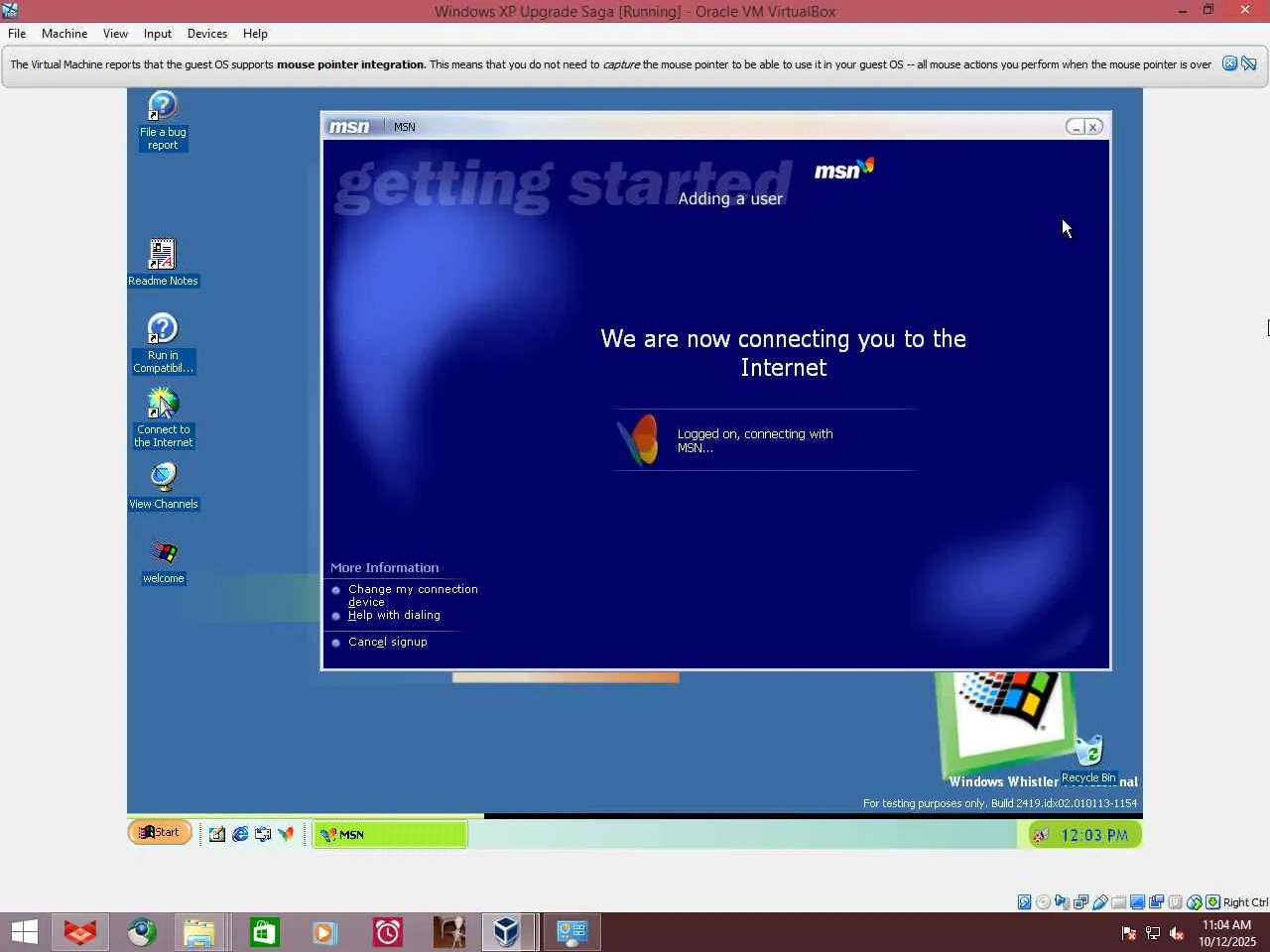Open the Help with dialing link
The image size is (1270, 952).
[394, 615]
